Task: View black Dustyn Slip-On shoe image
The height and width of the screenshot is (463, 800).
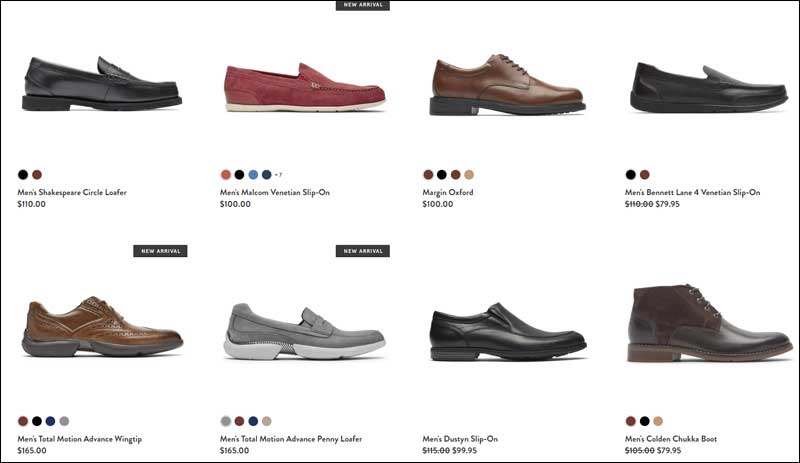Action: [x=507, y=331]
